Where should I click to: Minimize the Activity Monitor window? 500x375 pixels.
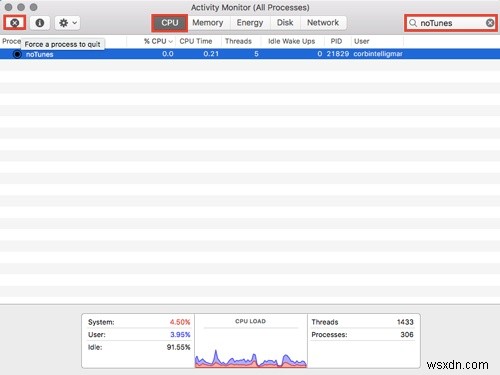(x=21, y=7)
